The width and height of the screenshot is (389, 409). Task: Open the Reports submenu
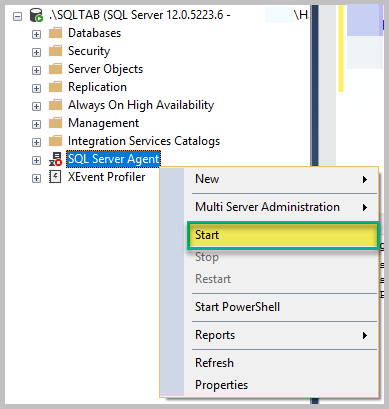pyautogui.click(x=281, y=335)
